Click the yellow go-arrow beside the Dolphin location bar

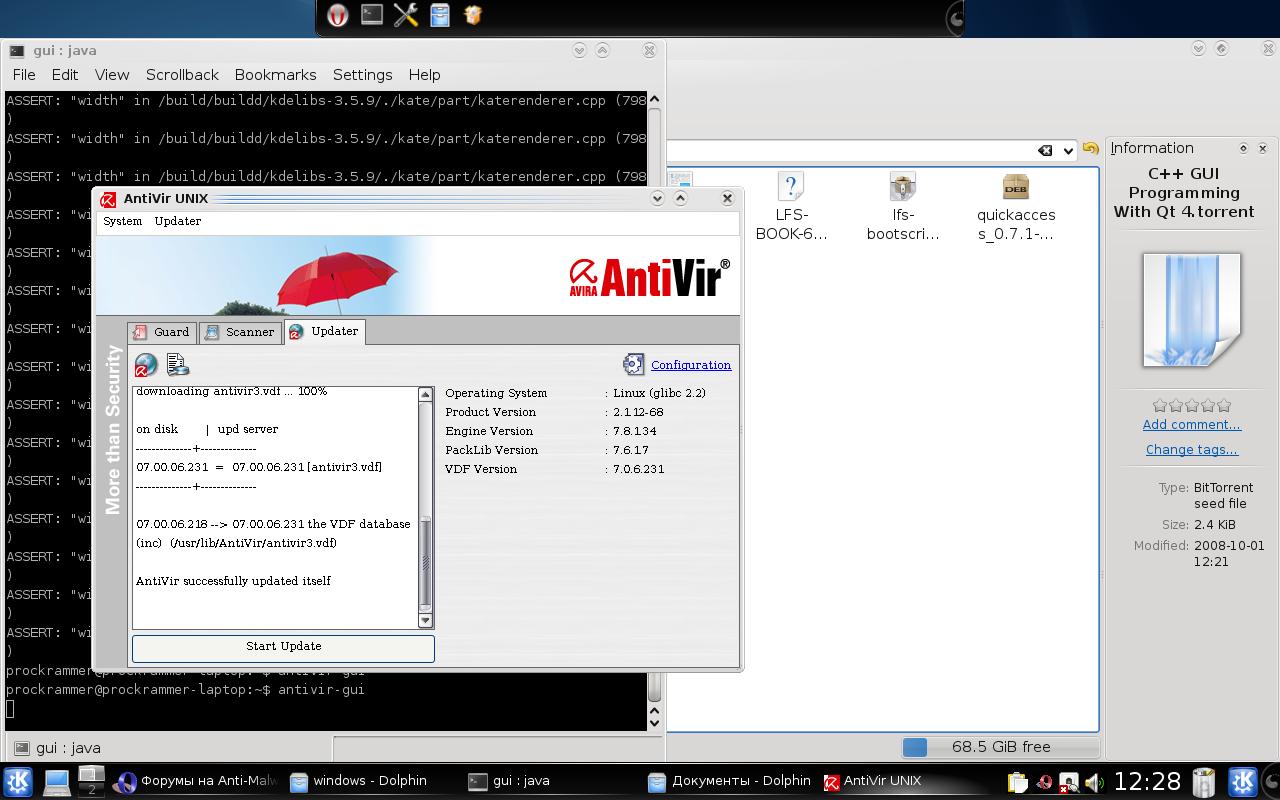(x=1090, y=149)
